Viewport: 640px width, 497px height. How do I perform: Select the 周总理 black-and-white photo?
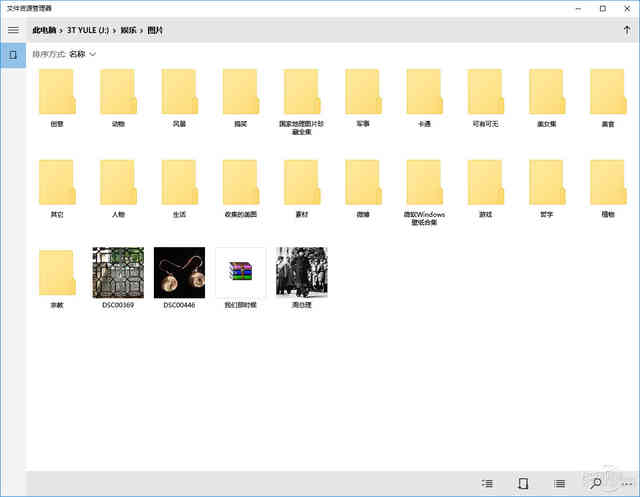301,273
